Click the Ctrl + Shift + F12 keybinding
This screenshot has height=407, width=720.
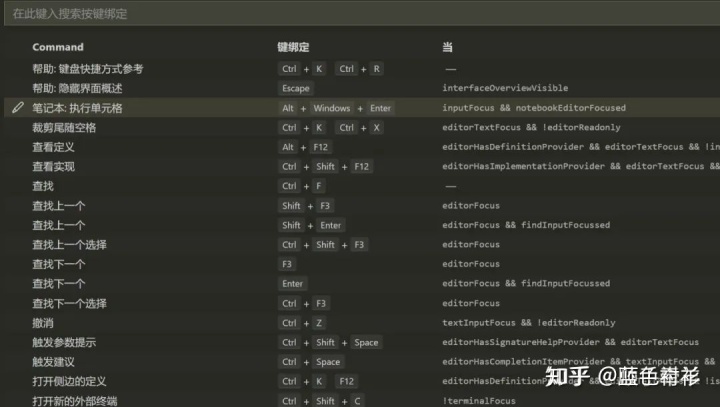point(326,167)
